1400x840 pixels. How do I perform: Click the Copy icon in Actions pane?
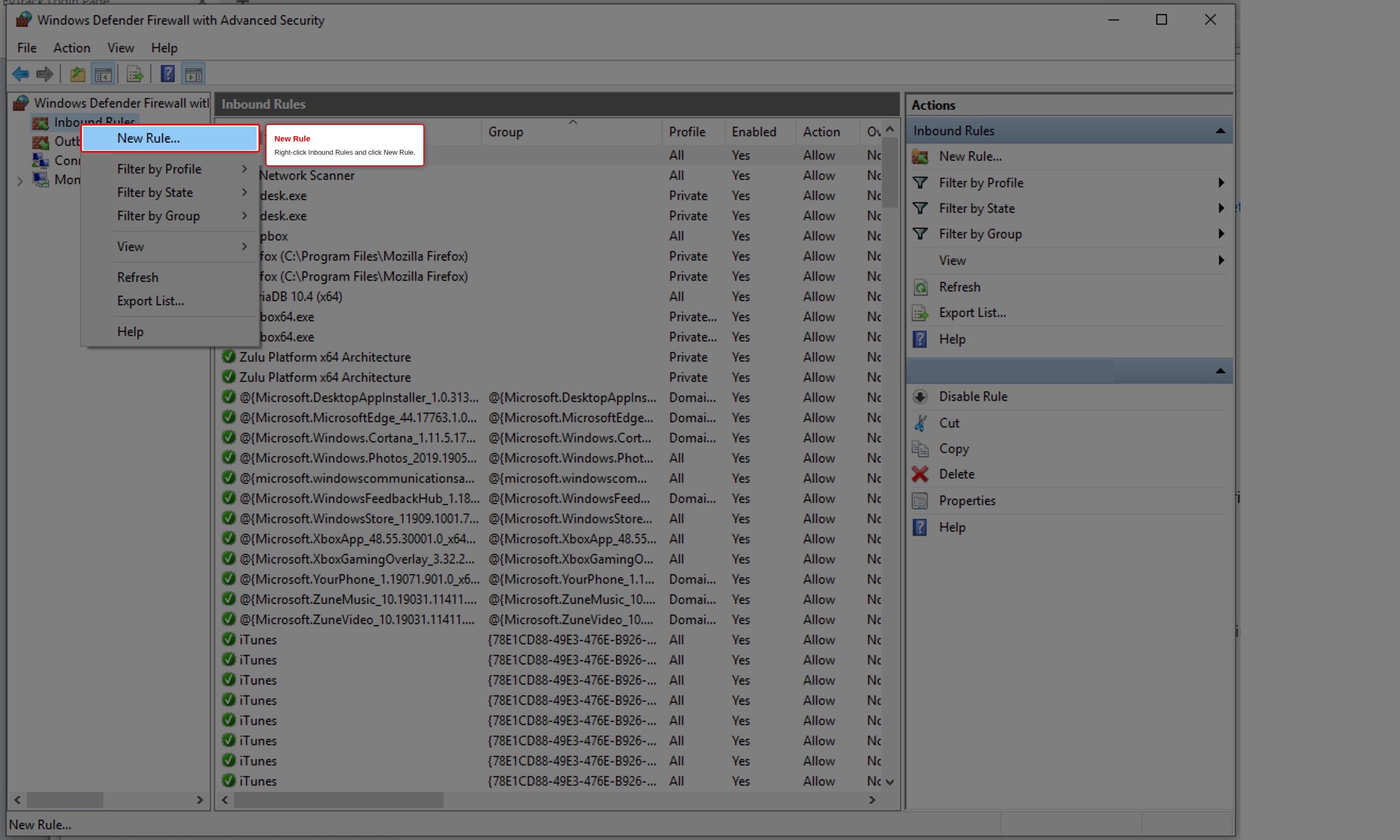[x=920, y=449]
